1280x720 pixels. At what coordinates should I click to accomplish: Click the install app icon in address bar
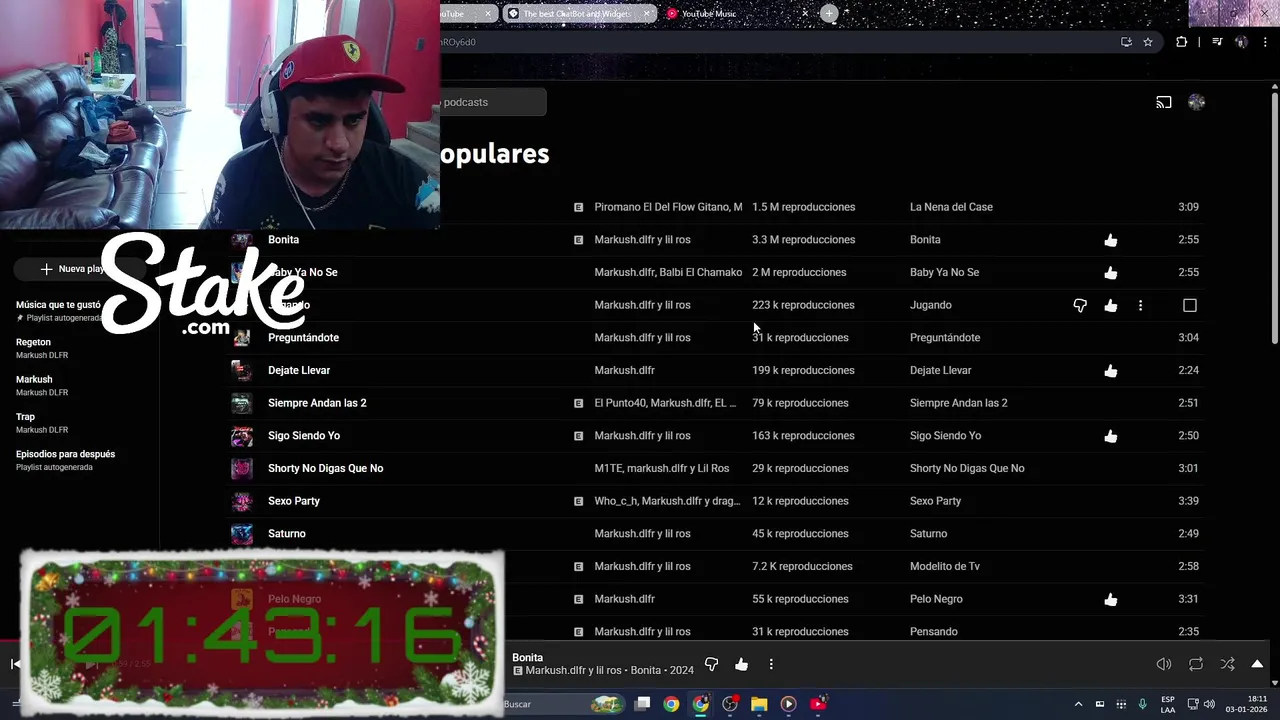pyautogui.click(x=1126, y=42)
